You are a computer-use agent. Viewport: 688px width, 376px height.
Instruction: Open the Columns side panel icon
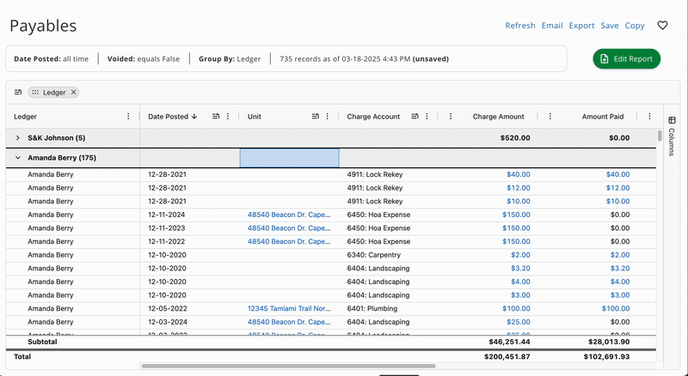click(x=671, y=120)
